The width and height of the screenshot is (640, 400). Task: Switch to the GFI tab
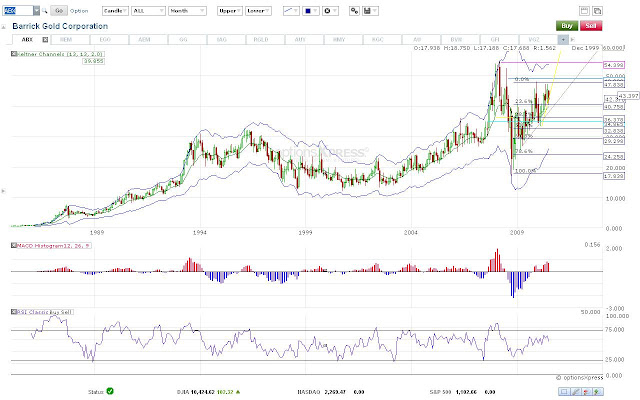[x=495, y=40]
